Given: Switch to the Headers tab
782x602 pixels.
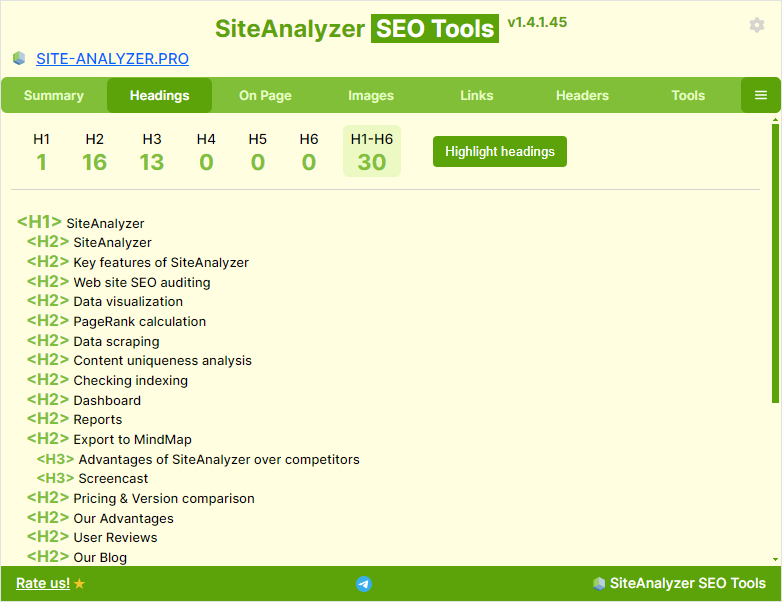Looking at the screenshot, I should point(583,95).
